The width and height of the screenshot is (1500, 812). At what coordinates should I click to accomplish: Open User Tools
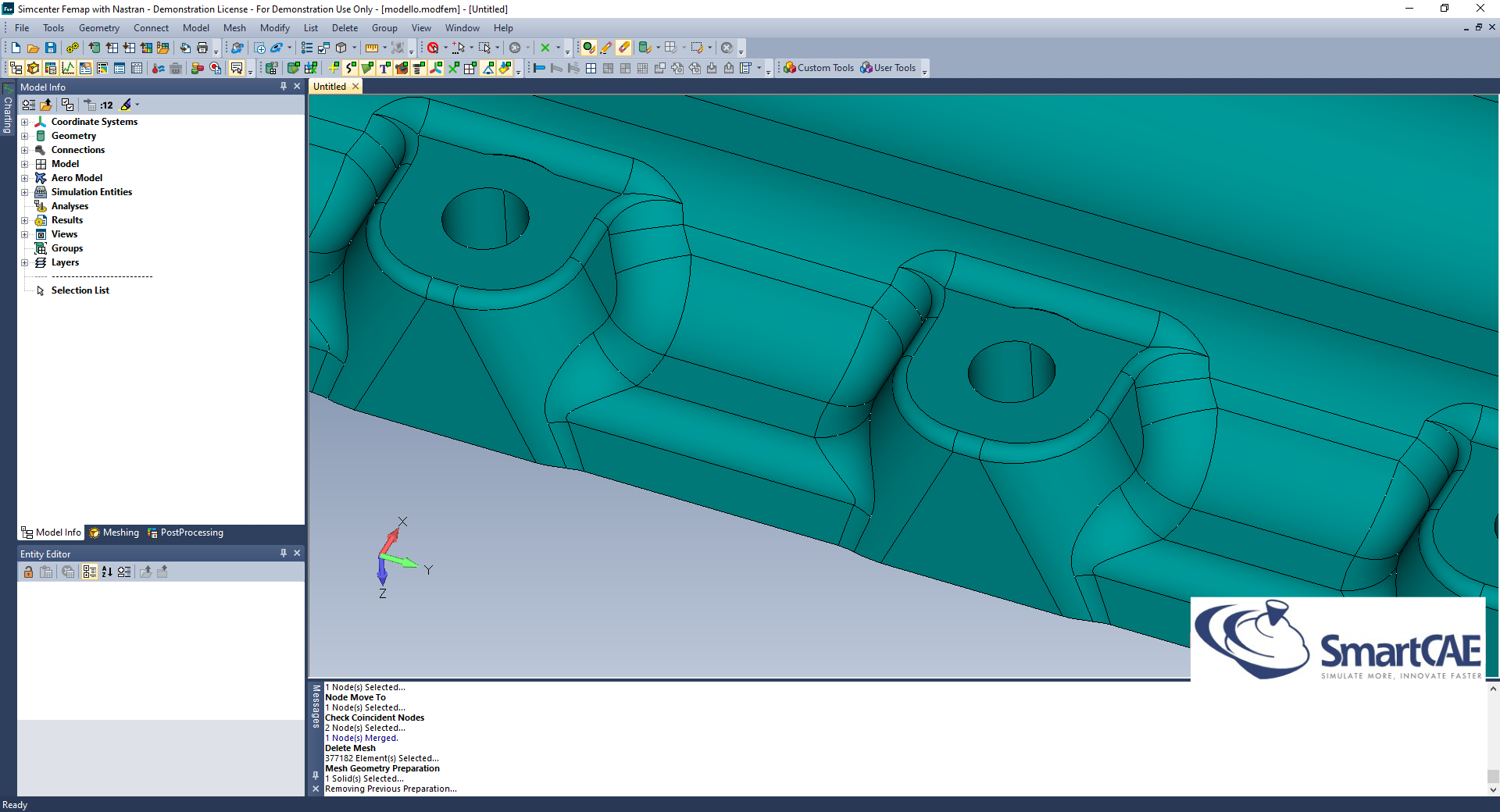click(888, 68)
